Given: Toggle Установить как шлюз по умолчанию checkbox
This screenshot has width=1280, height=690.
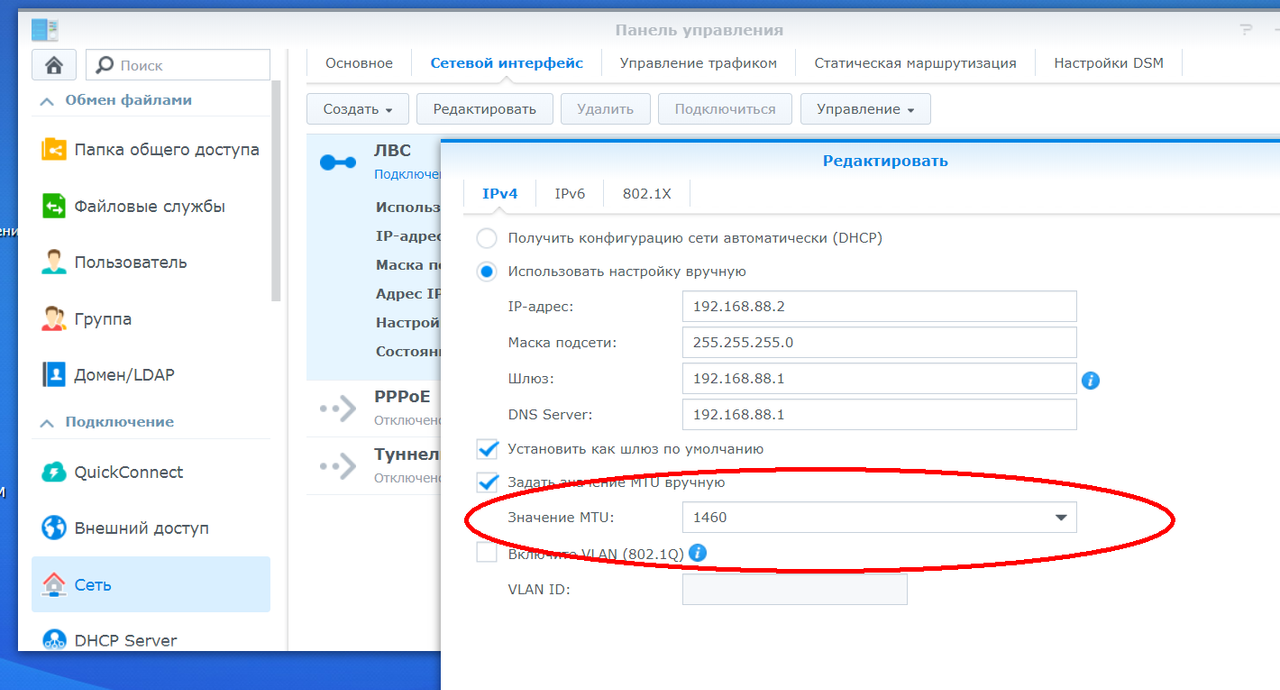Looking at the screenshot, I should tap(487, 449).
